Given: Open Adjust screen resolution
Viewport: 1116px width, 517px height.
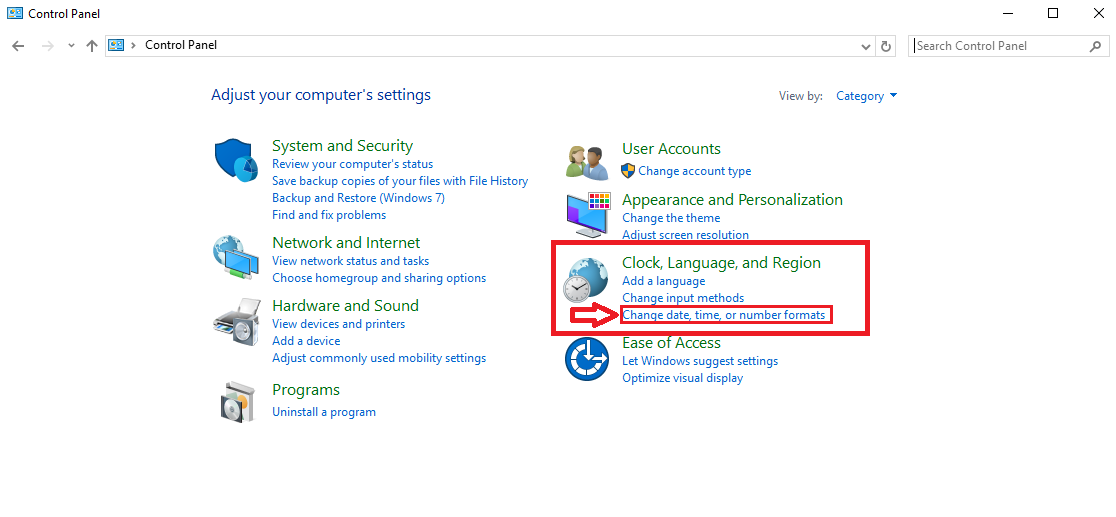Looking at the screenshot, I should pos(685,235).
